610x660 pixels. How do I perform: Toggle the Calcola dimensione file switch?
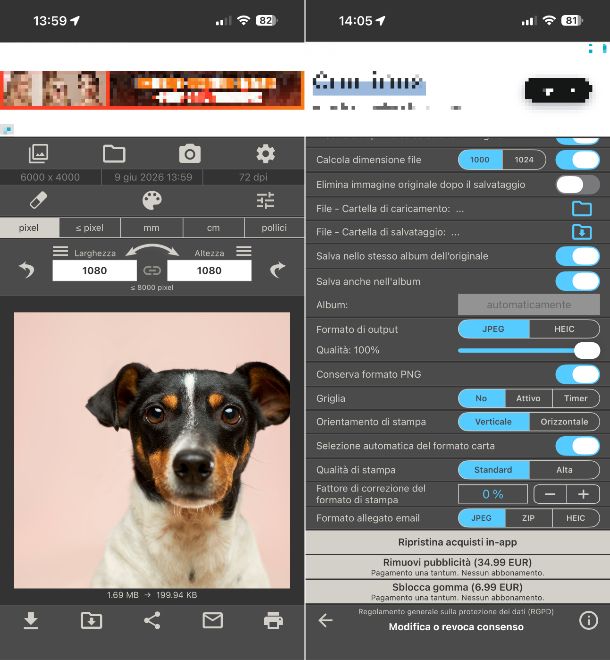(578, 160)
